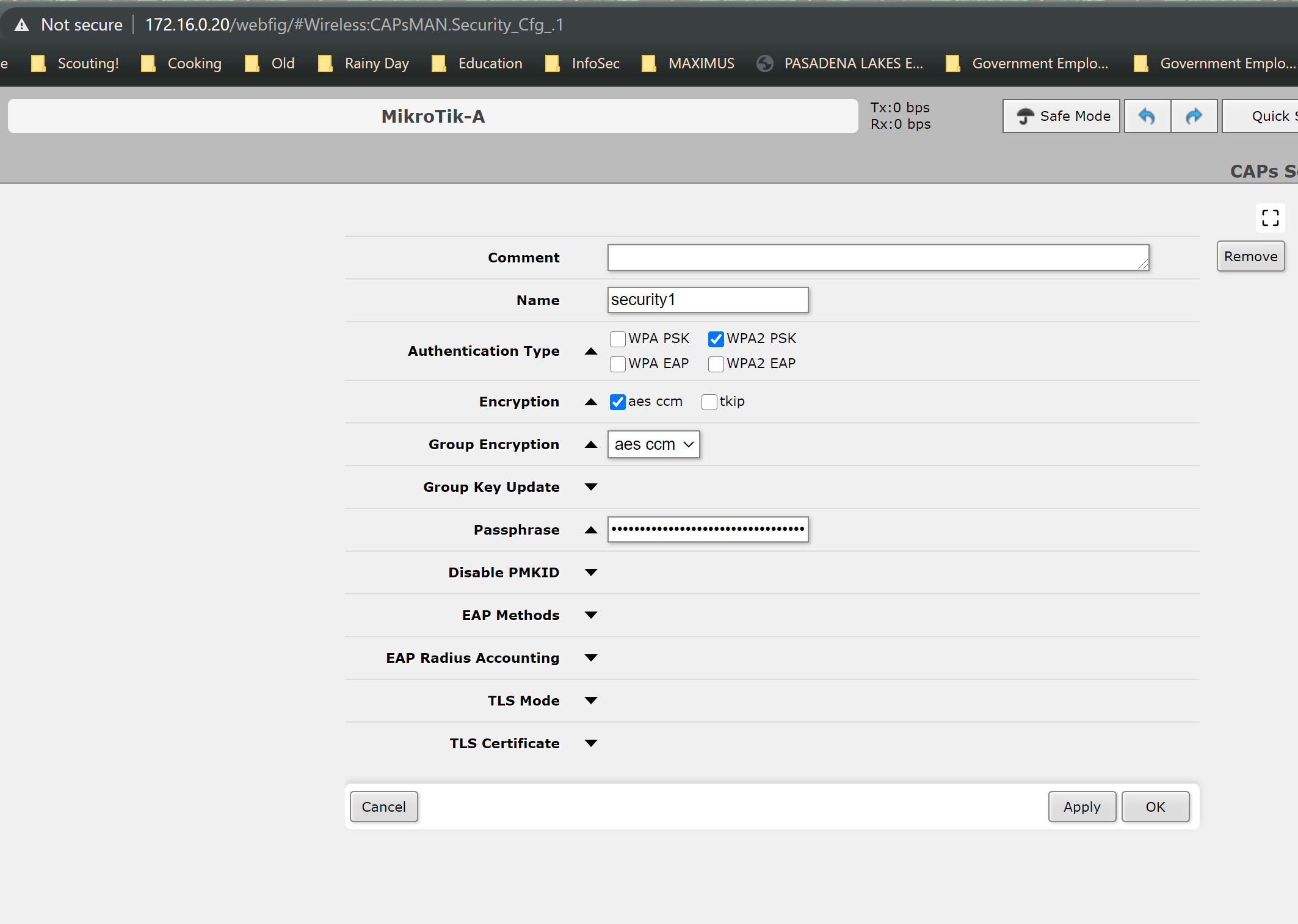
Task: Click the Apply button
Action: coord(1081,806)
